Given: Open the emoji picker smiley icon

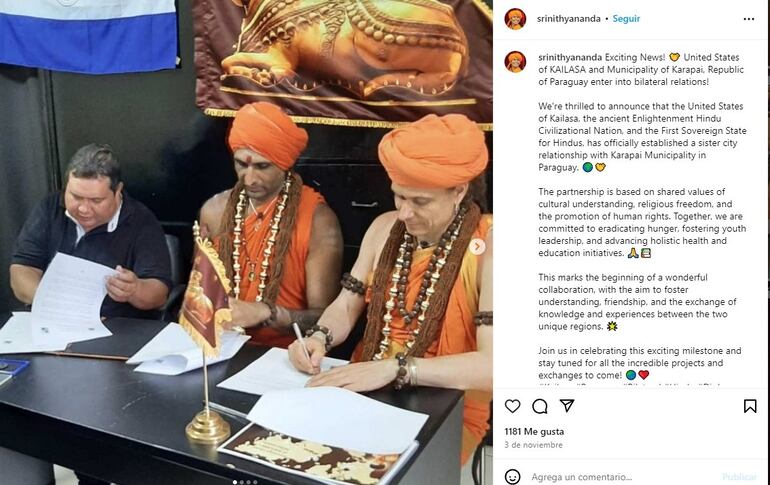Looking at the screenshot, I should pos(512,477).
